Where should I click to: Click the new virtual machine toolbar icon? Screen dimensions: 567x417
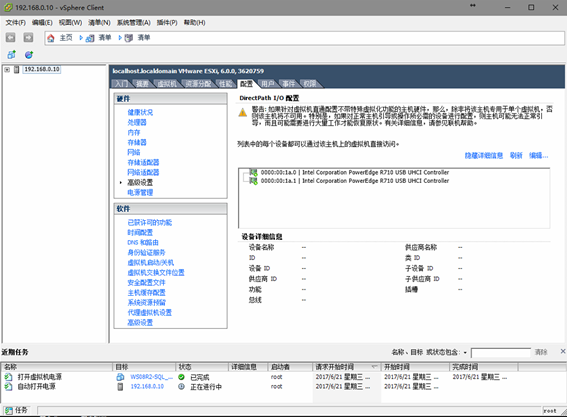(12, 55)
